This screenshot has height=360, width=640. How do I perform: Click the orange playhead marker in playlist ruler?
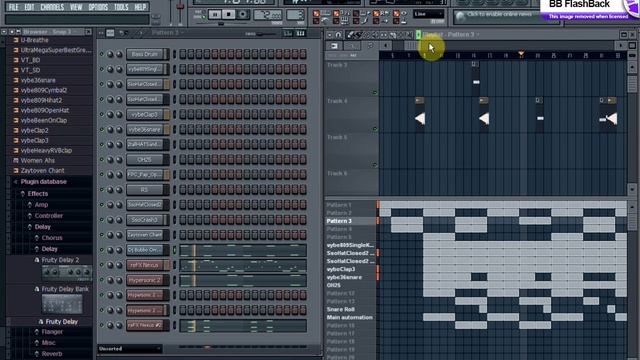[521, 53]
